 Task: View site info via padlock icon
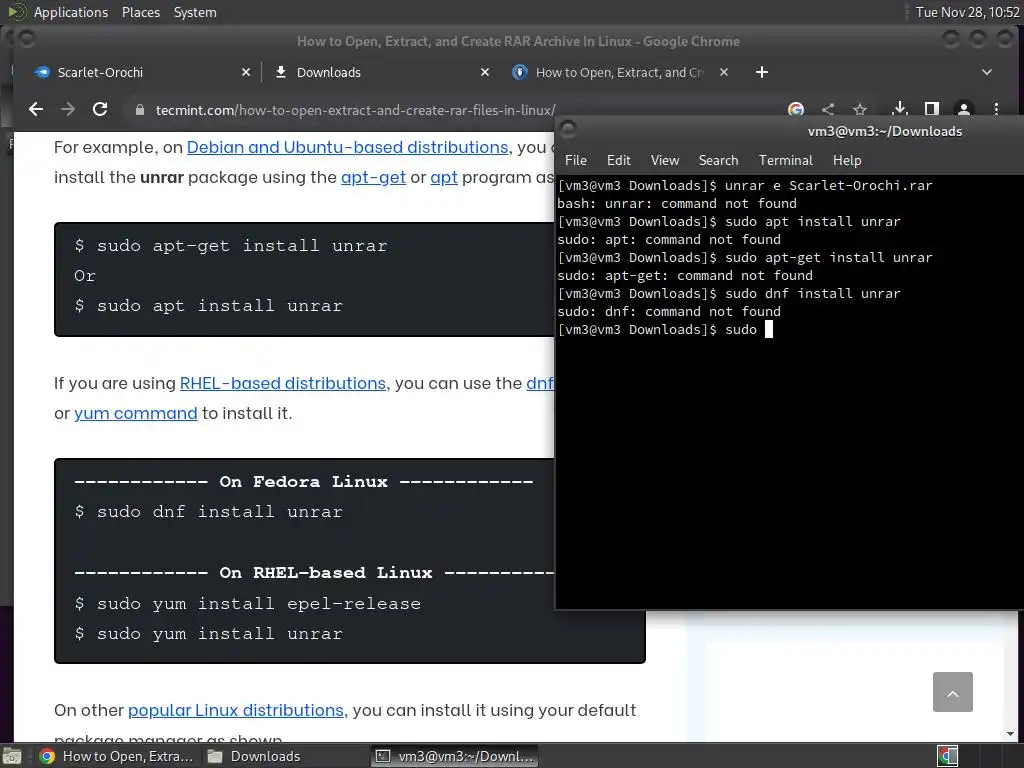[139, 110]
